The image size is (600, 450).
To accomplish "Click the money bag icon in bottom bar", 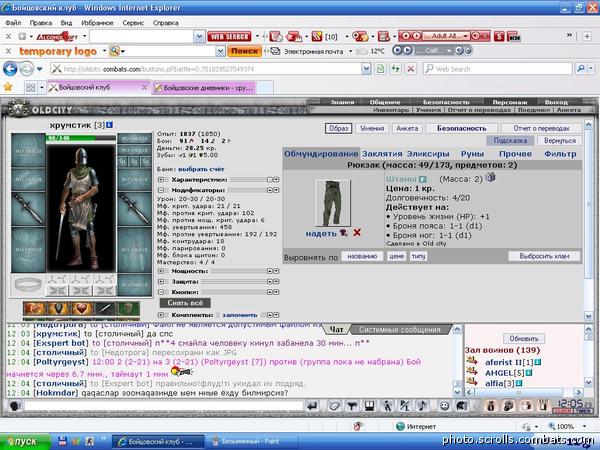I will [491, 405].
